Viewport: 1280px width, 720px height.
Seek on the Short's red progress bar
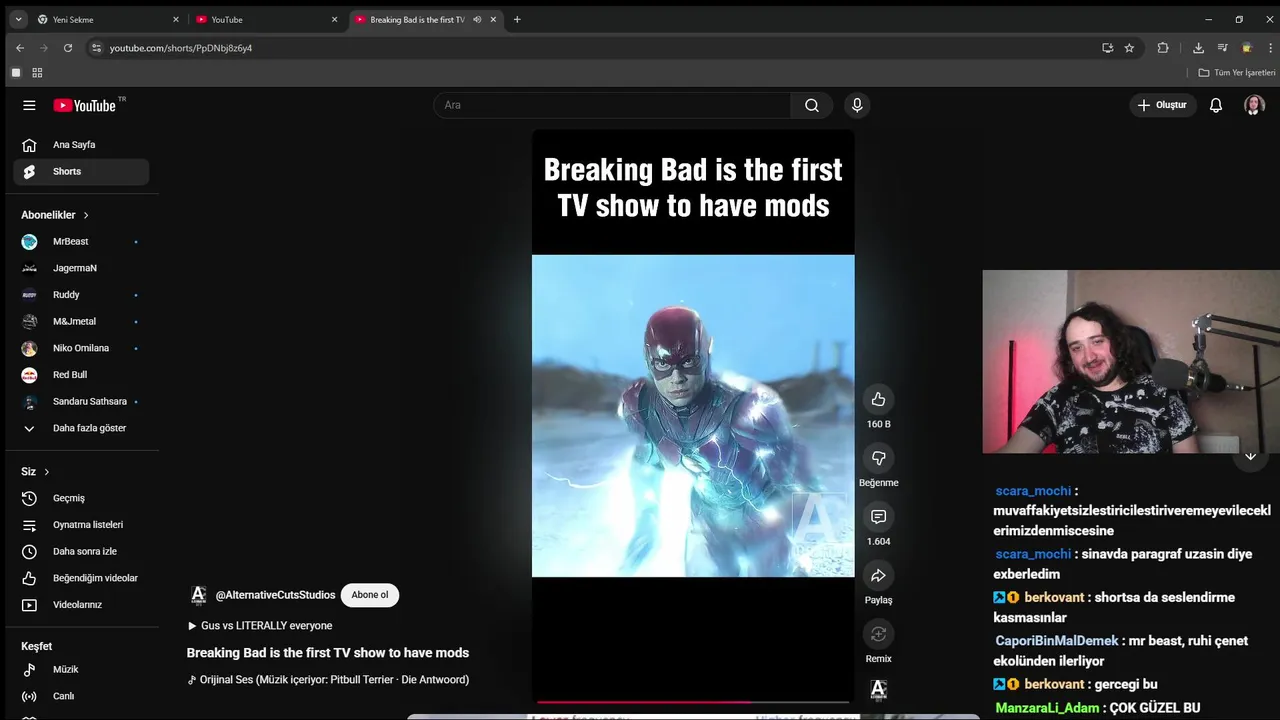coord(693,702)
